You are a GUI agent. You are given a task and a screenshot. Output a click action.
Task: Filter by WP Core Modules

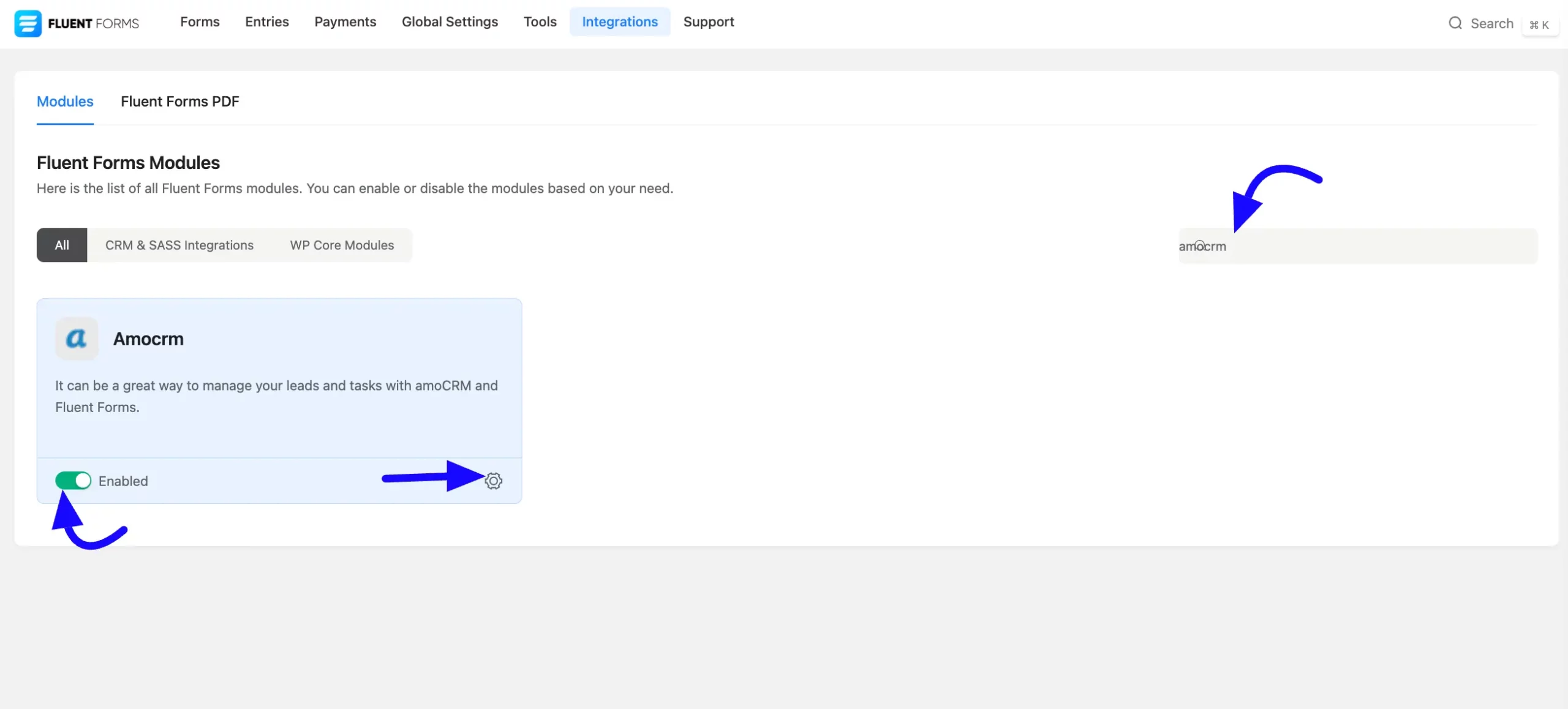tap(342, 245)
